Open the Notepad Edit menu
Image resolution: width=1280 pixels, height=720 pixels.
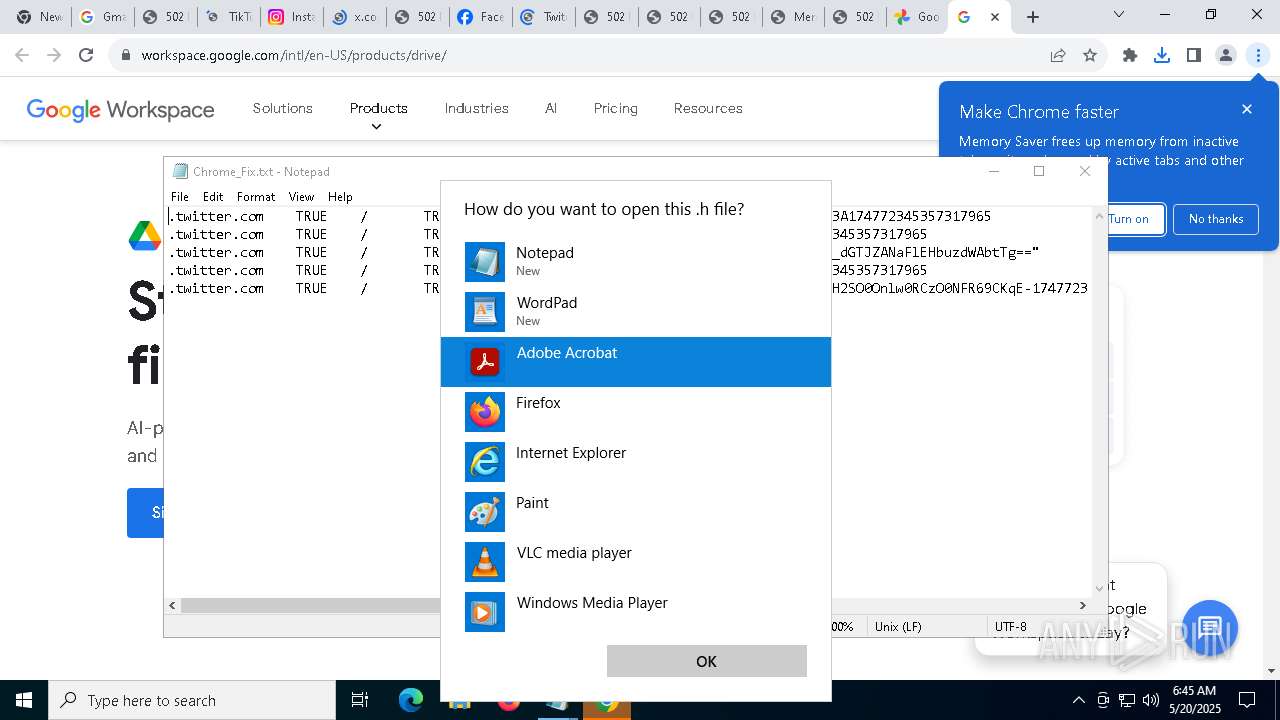[x=213, y=197]
